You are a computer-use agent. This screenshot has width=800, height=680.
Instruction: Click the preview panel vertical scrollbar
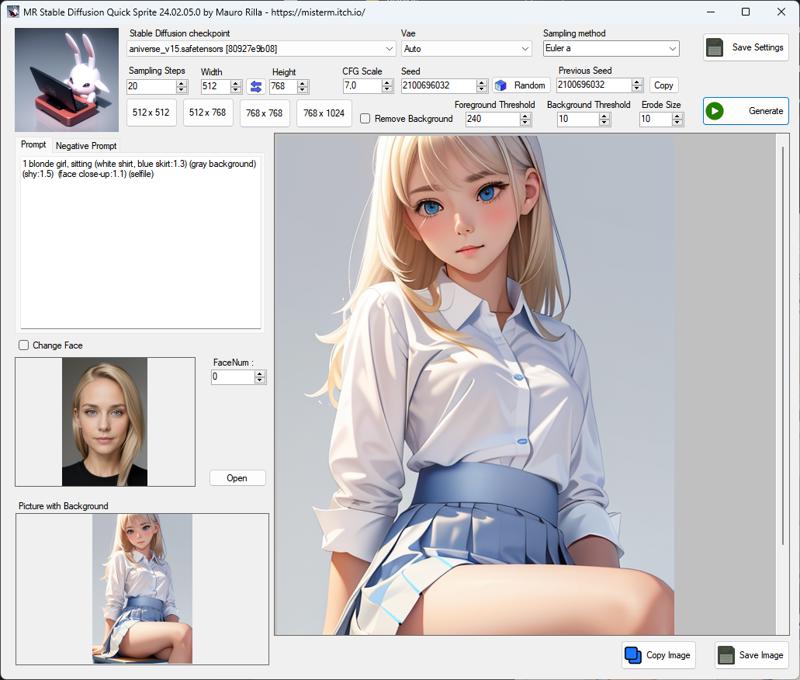[x=783, y=344]
